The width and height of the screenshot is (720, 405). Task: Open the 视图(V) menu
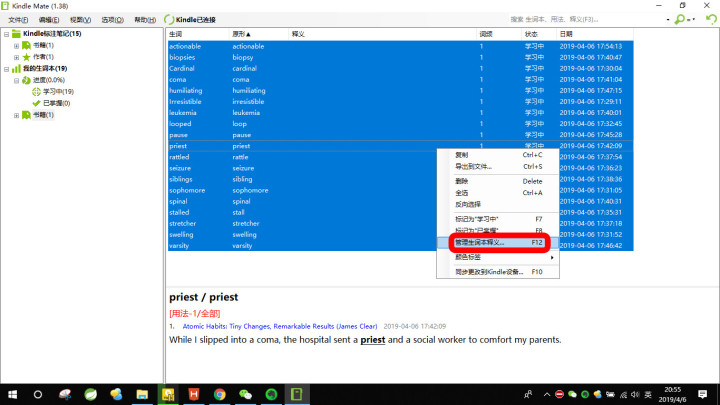click(x=80, y=20)
